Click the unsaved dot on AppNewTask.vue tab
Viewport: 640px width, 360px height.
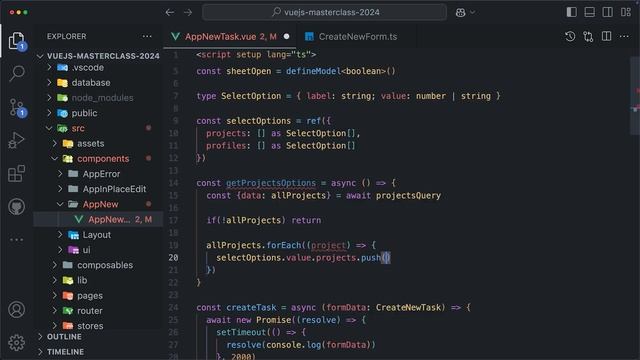(287, 36)
